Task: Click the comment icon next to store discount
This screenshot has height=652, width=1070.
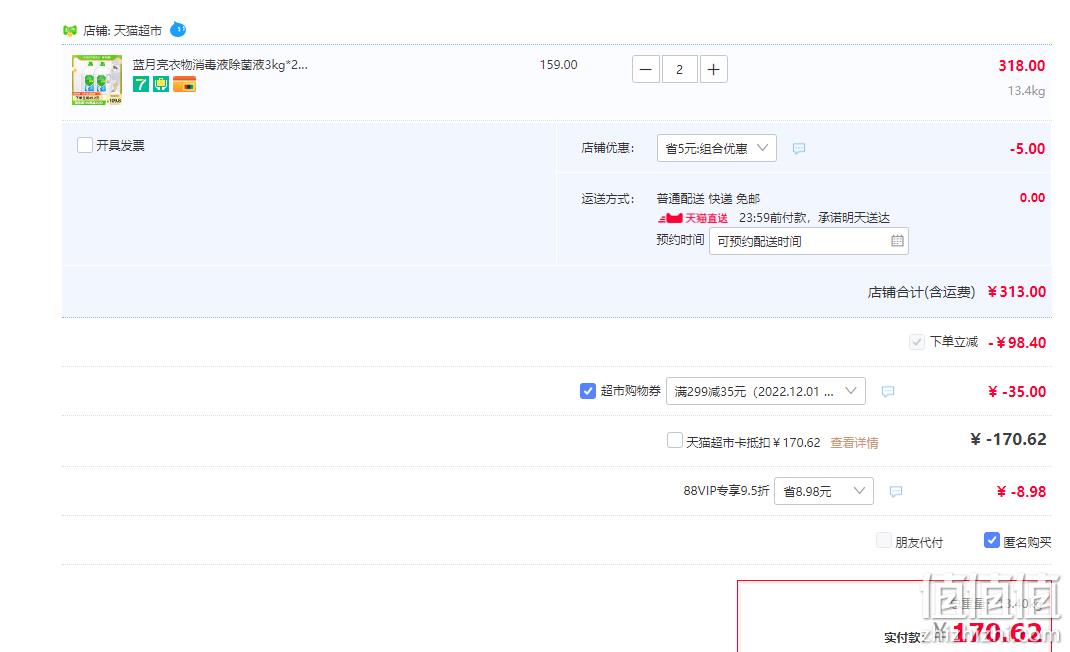Action: click(x=798, y=148)
